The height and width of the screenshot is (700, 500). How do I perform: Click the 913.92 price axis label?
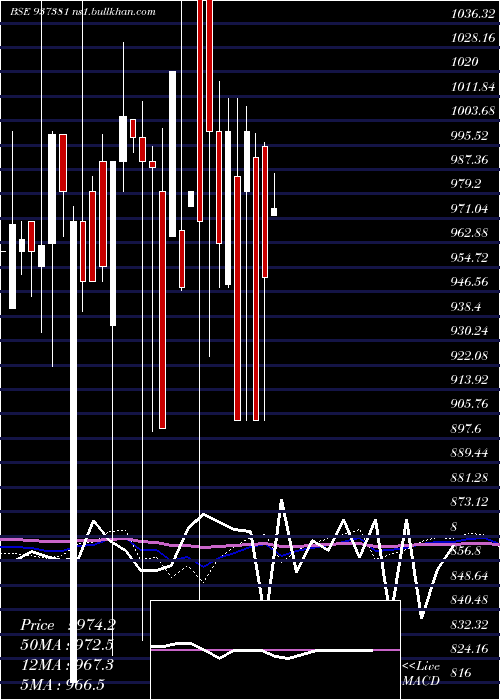tap(470, 379)
